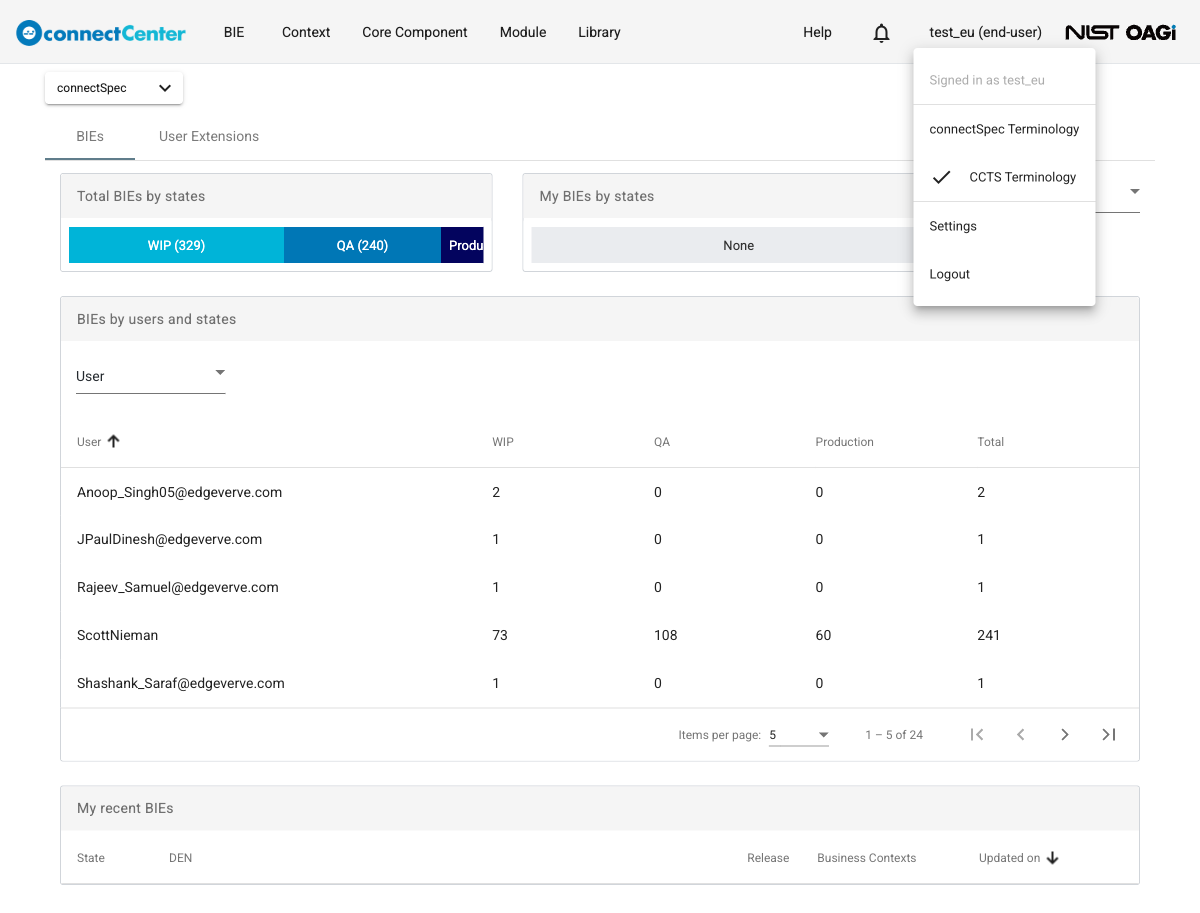Click the Release column header
1200x913 pixels.
(x=768, y=858)
